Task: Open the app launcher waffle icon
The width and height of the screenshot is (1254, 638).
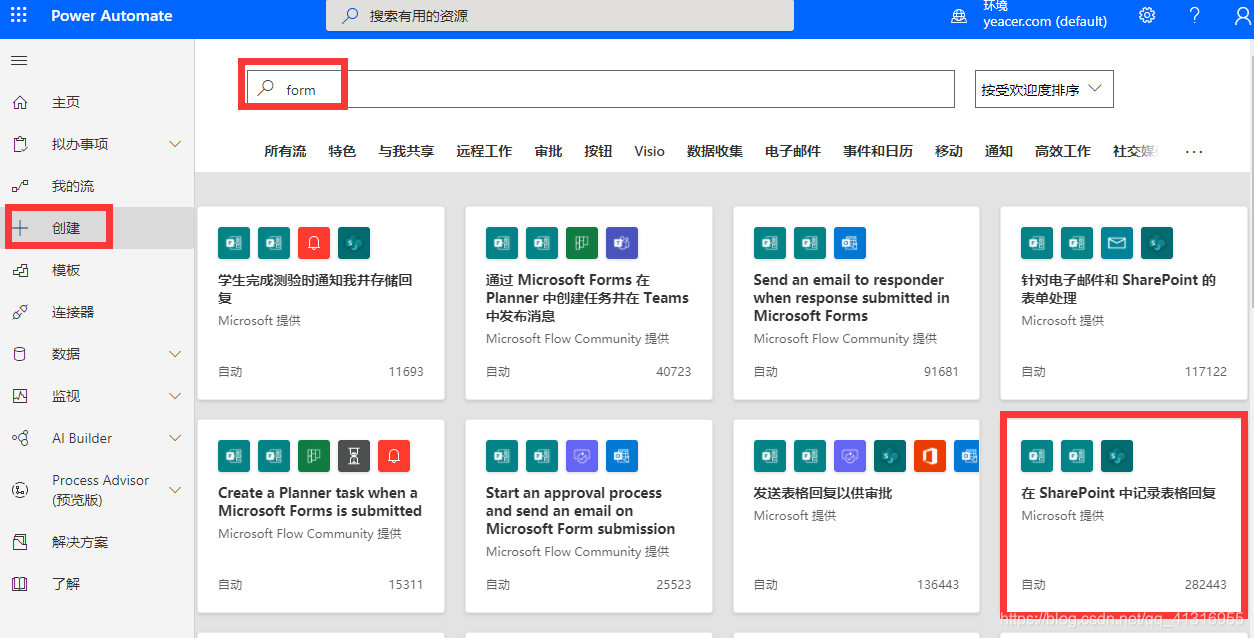Action: tap(18, 15)
